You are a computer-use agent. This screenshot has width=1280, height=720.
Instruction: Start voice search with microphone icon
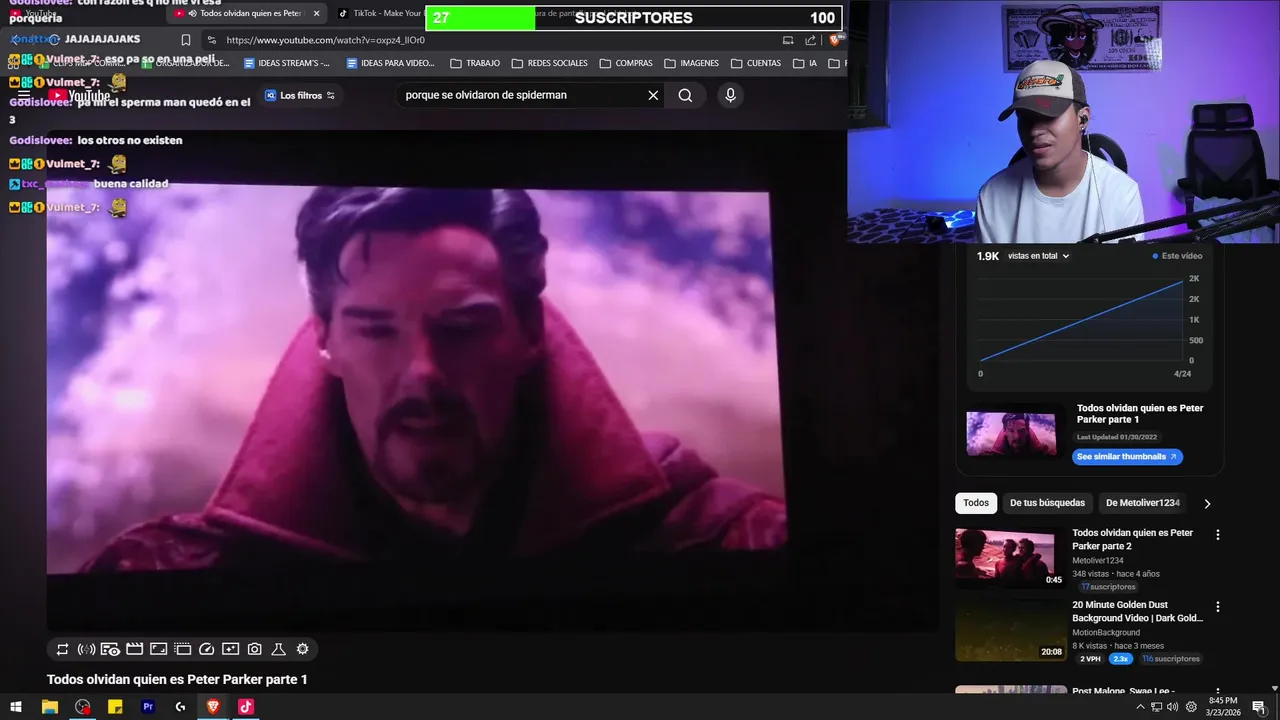coord(730,95)
